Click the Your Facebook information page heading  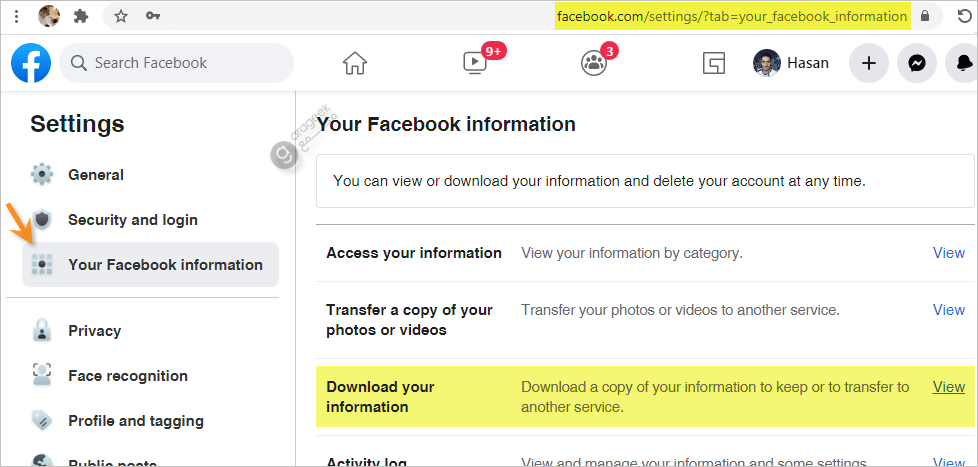click(446, 124)
